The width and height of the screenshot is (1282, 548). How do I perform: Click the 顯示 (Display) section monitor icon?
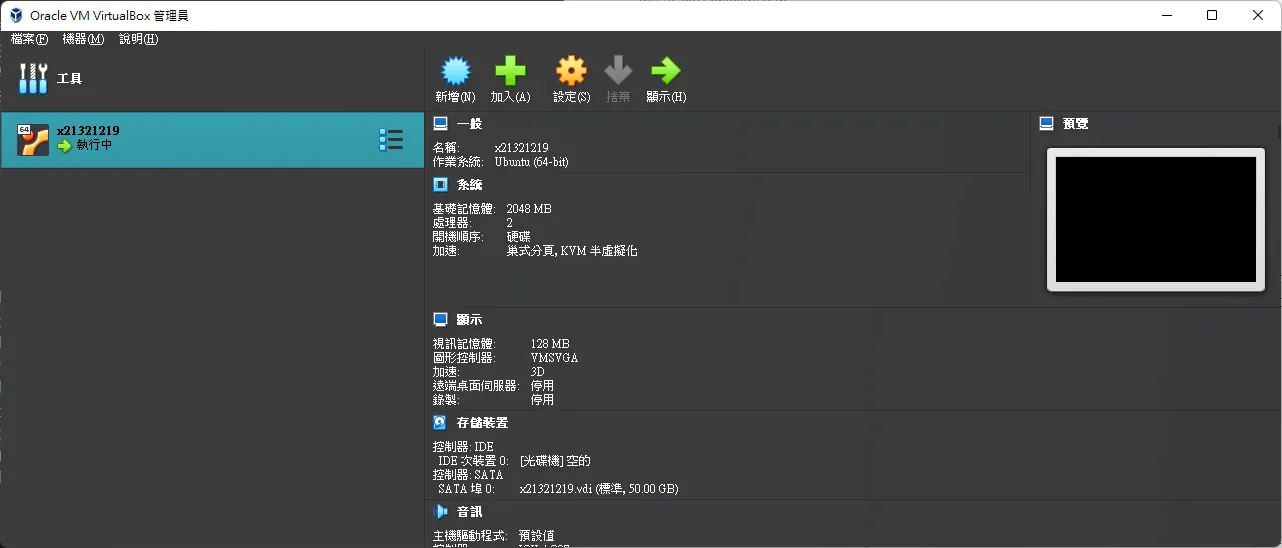[440, 319]
